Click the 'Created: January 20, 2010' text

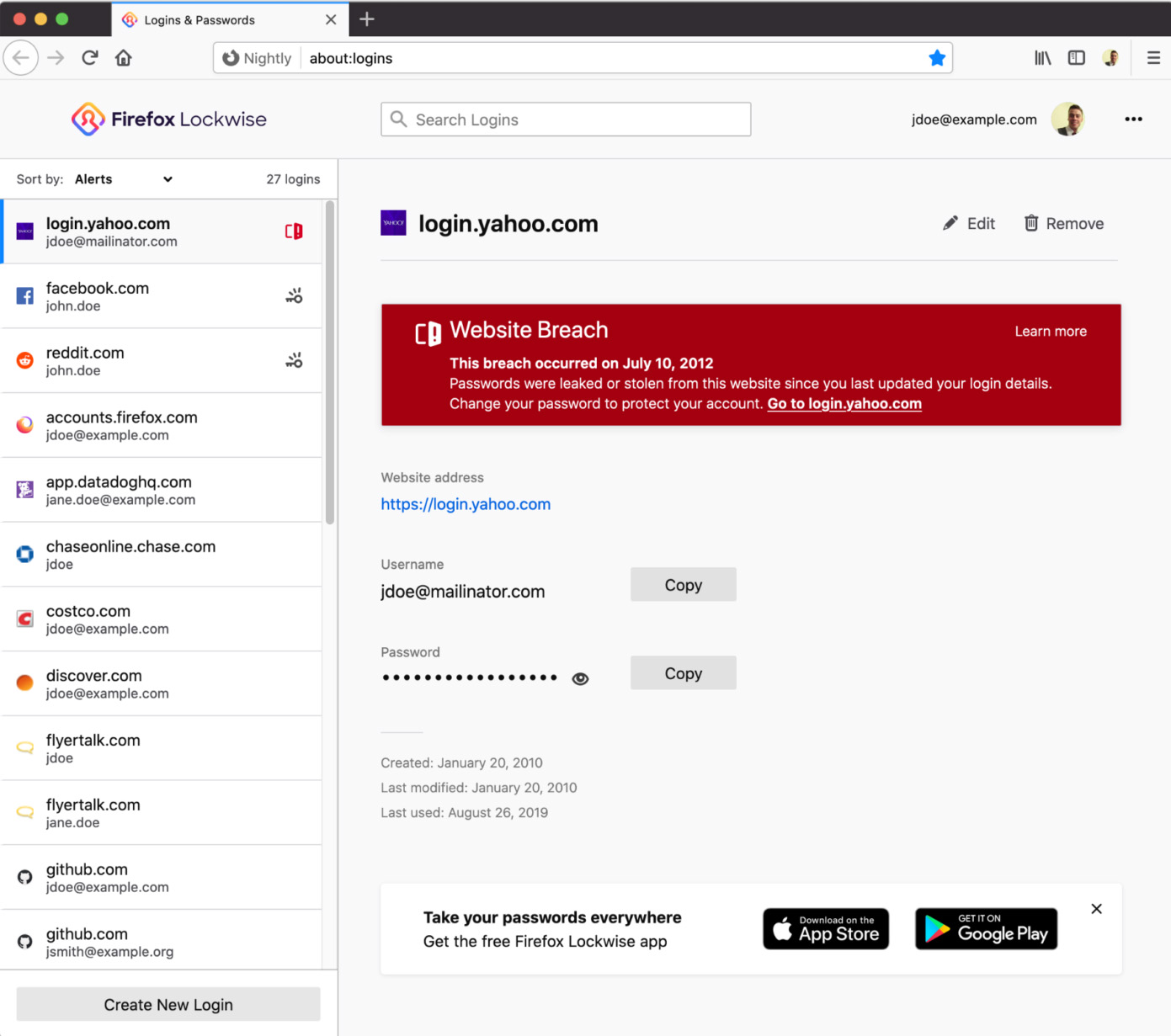[461, 763]
